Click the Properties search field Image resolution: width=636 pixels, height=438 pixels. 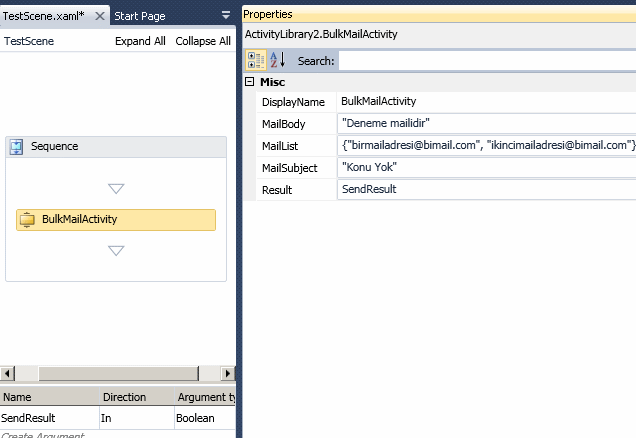point(487,61)
